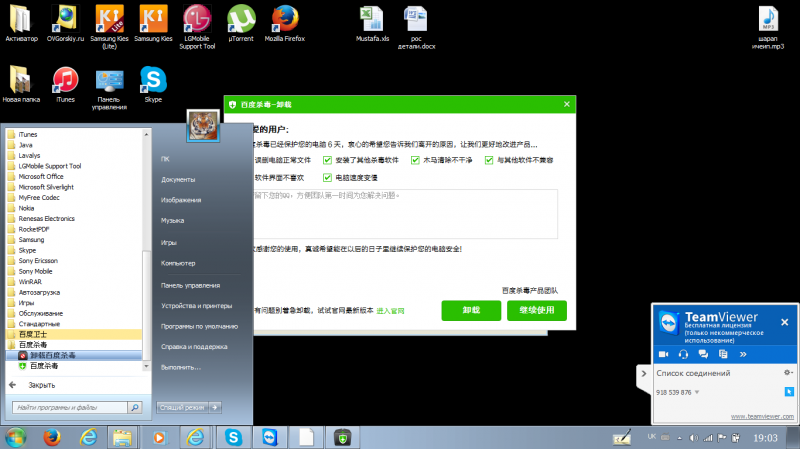Click the TeamViewer headset audio icon
Viewport: 800px width, 449px height.
pos(684,354)
